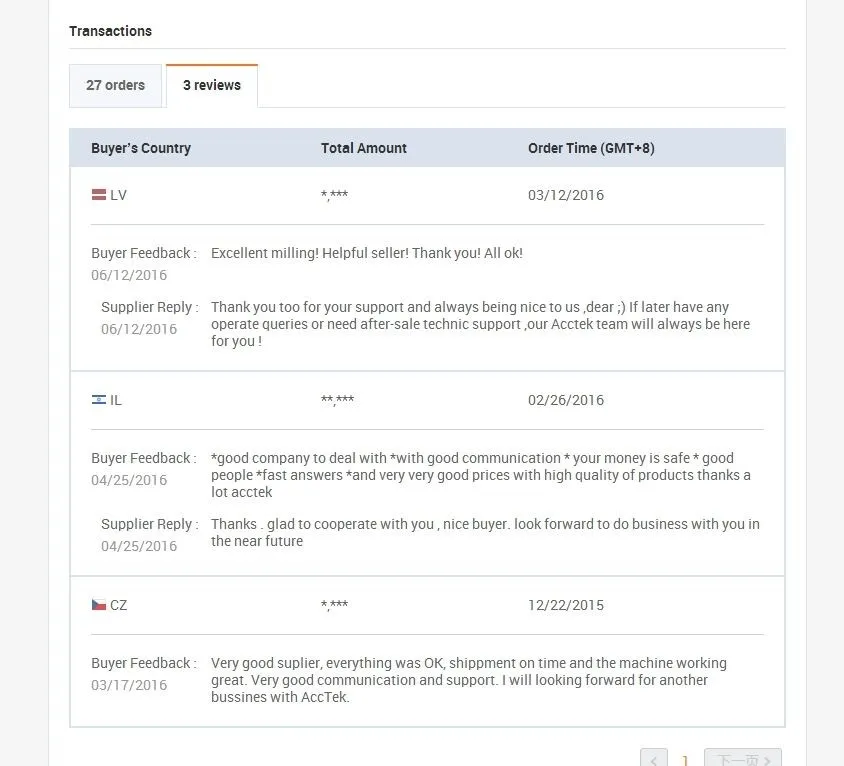844x766 pixels.
Task: Click the 03/12/2016 order date
Action: click(566, 195)
